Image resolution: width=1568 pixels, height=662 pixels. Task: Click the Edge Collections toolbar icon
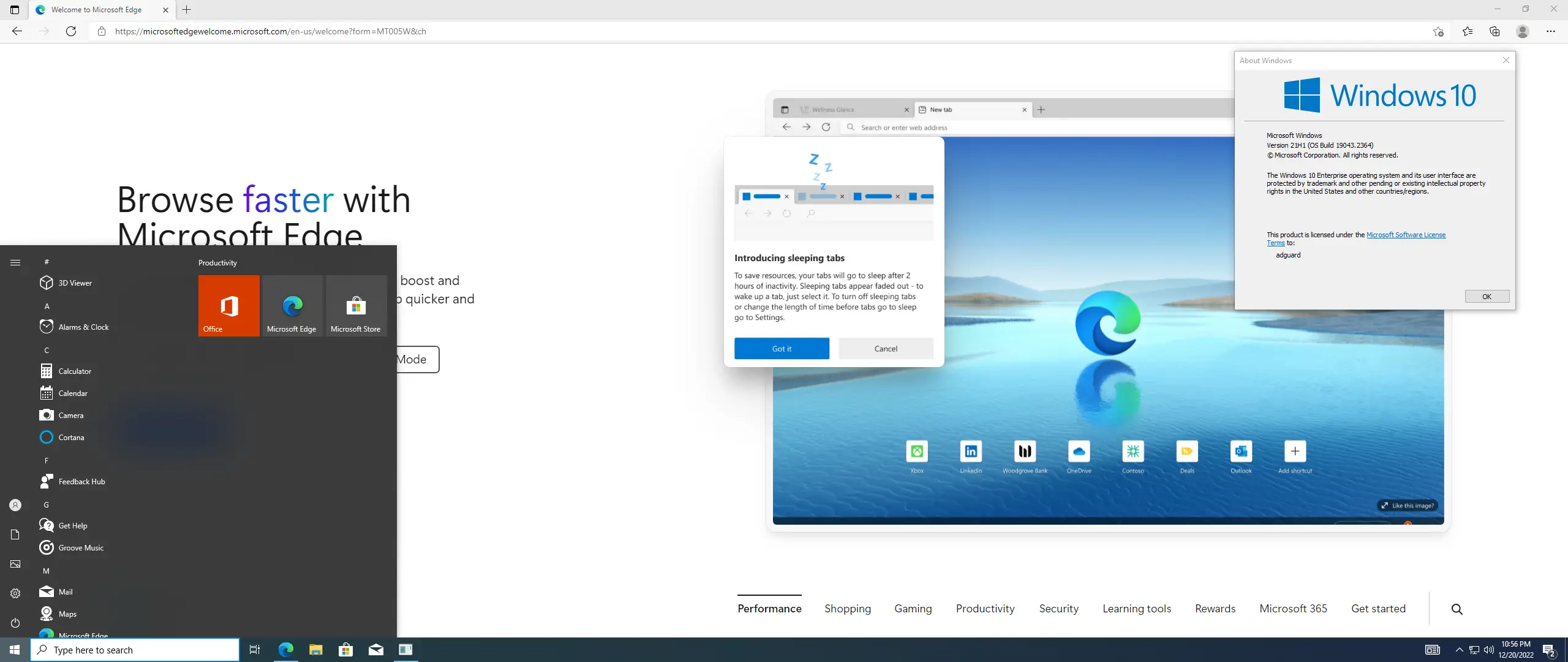click(x=1494, y=31)
